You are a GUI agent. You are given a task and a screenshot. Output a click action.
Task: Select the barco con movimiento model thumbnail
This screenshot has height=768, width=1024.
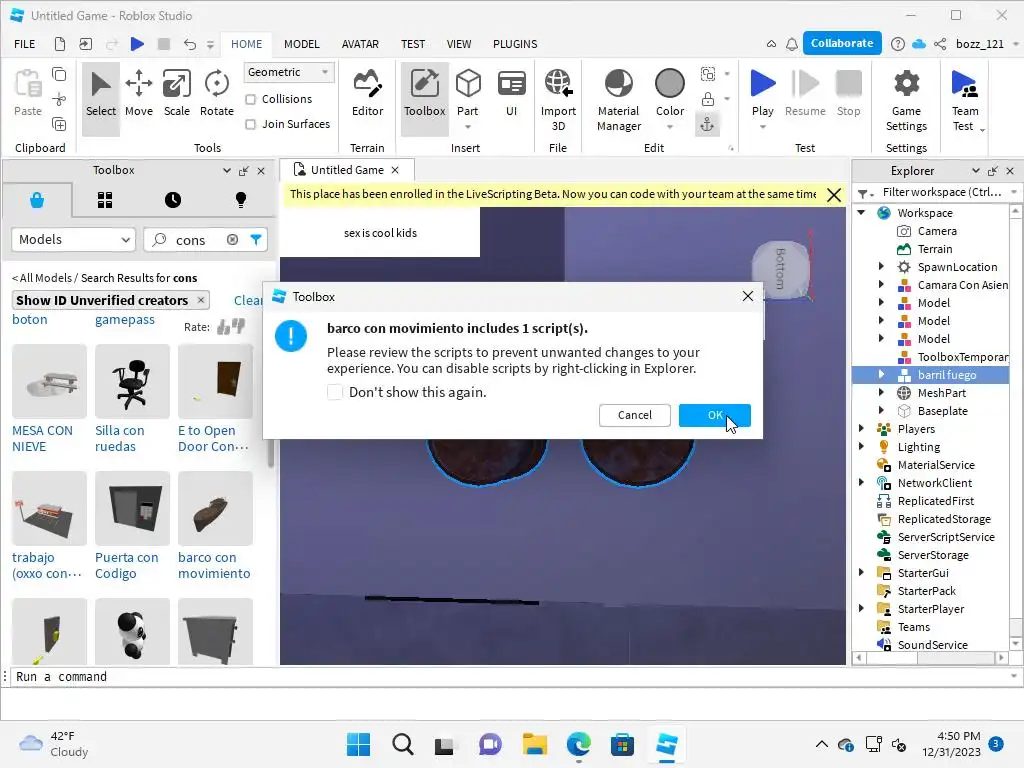click(x=215, y=508)
